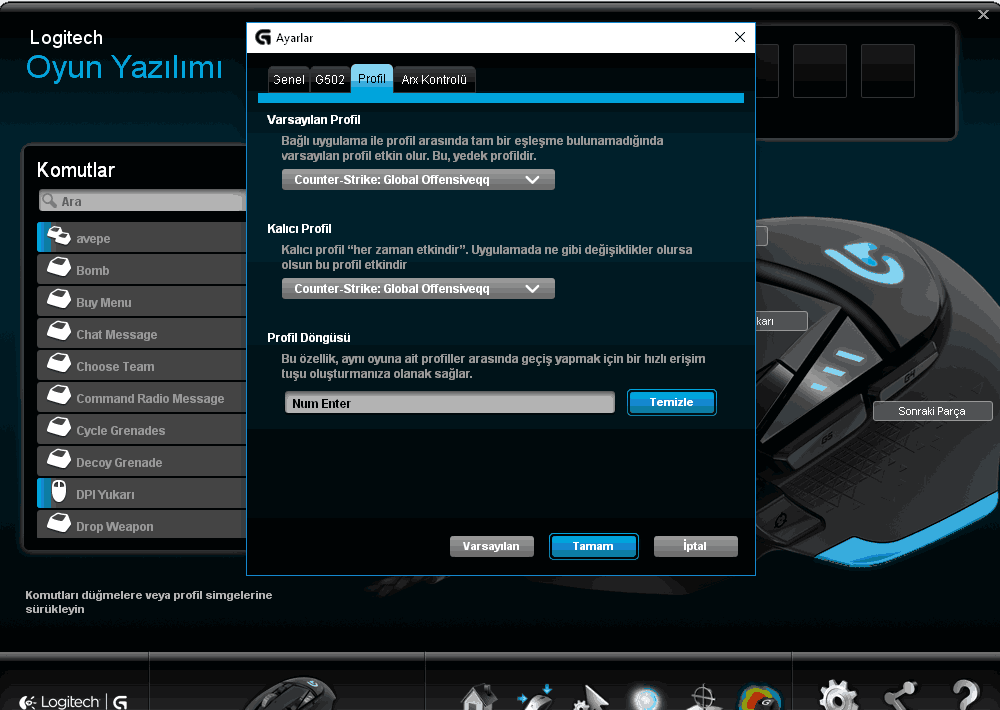Click the avepe command key icon
The image size is (1000, 710).
click(x=59, y=237)
